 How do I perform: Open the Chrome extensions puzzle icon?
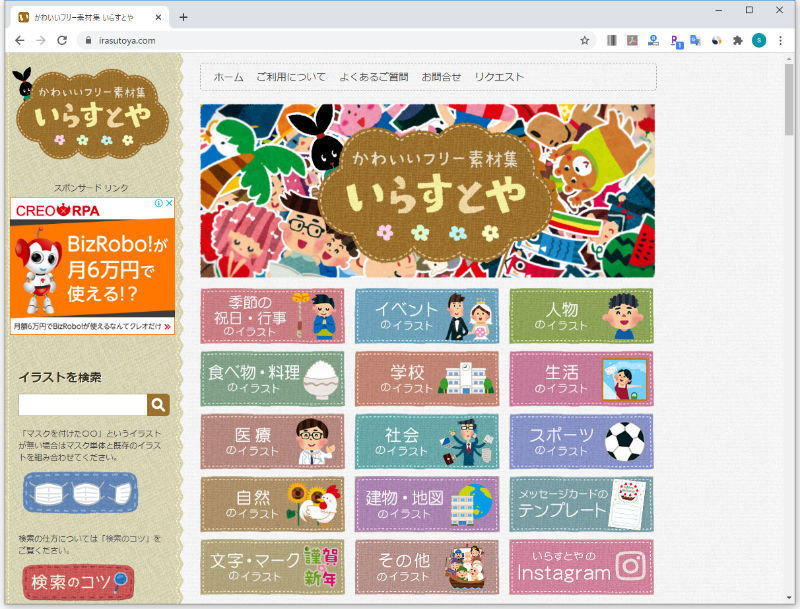(738, 40)
